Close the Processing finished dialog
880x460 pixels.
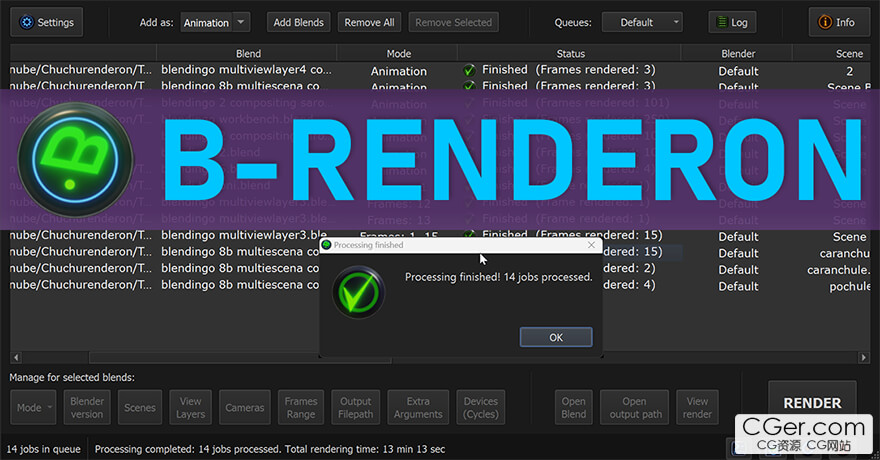tap(591, 245)
